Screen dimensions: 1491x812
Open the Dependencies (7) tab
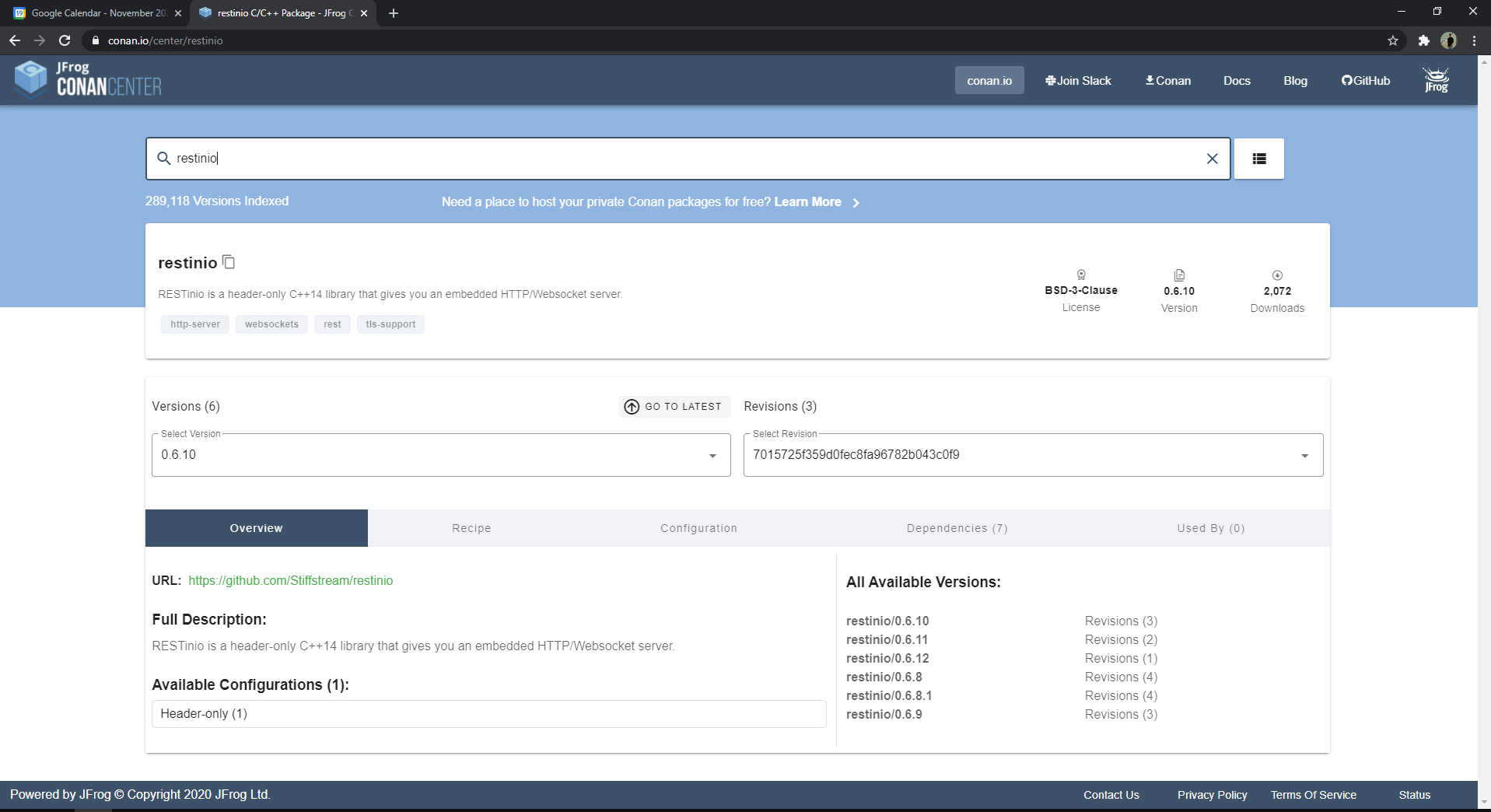(x=957, y=528)
